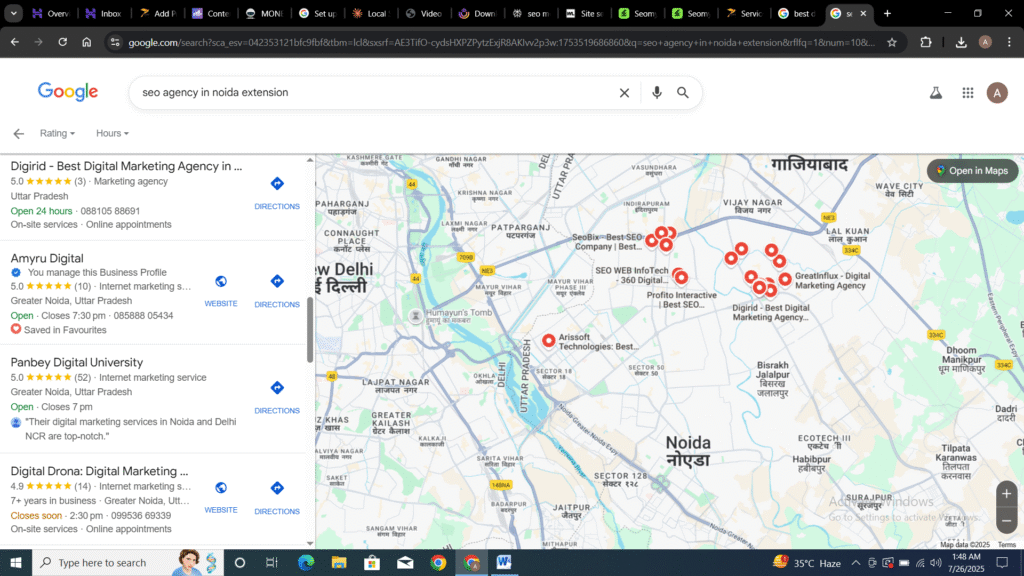Open File Explorer from the taskbar
1024x576 pixels.
(x=339, y=562)
